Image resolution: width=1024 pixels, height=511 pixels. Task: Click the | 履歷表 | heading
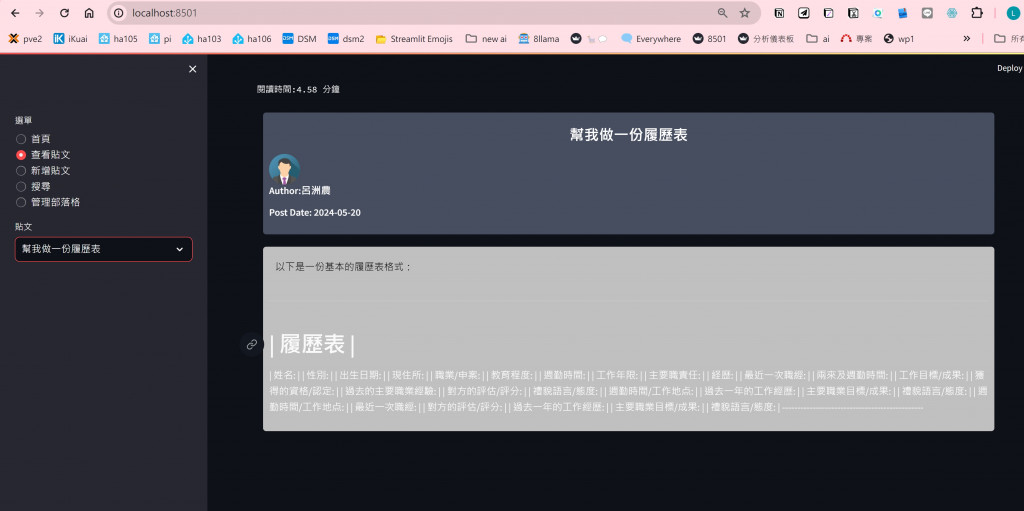[312, 344]
